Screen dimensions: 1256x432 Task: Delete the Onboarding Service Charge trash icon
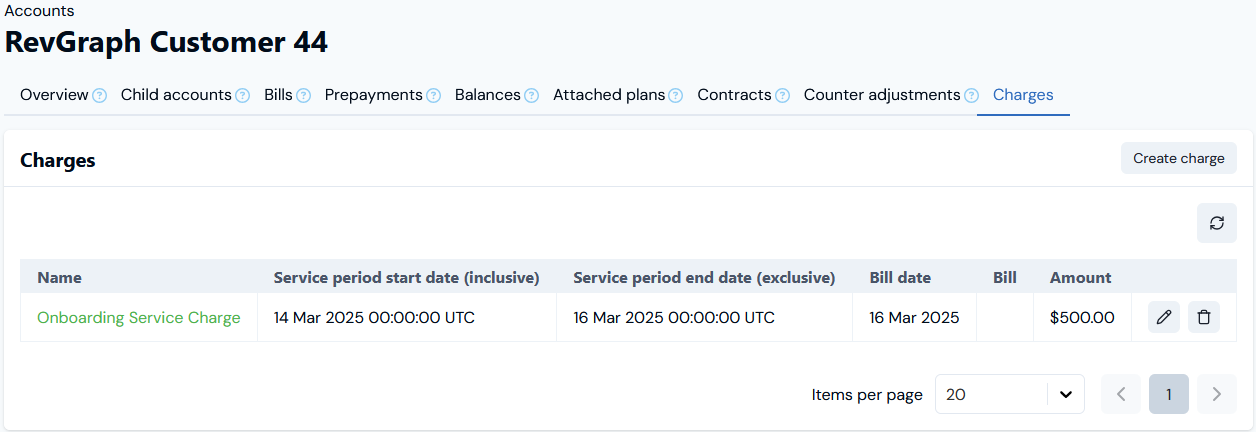(x=1204, y=317)
